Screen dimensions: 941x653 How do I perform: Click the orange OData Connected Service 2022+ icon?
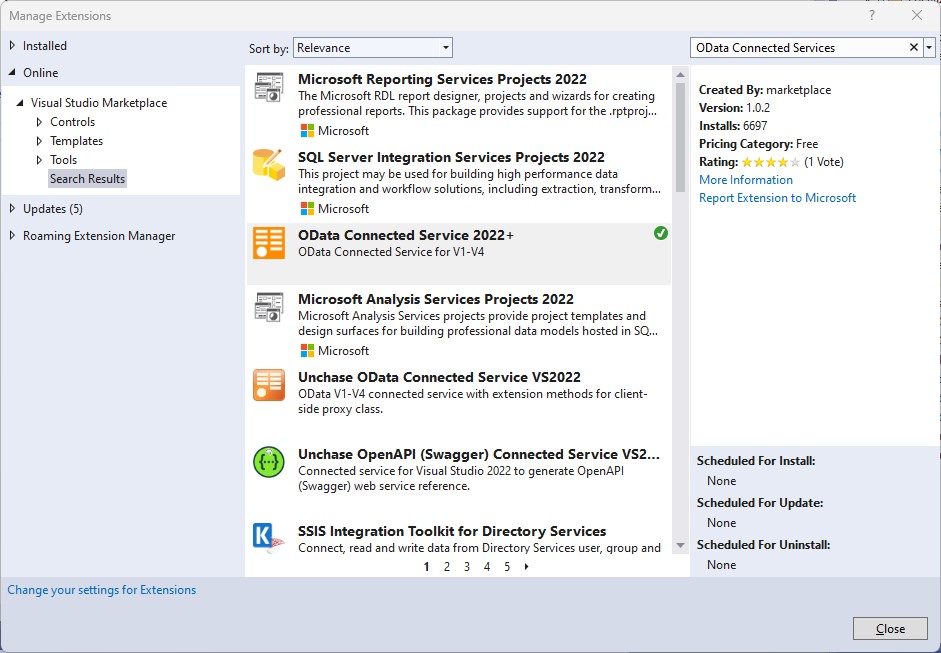tap(268, 243)
